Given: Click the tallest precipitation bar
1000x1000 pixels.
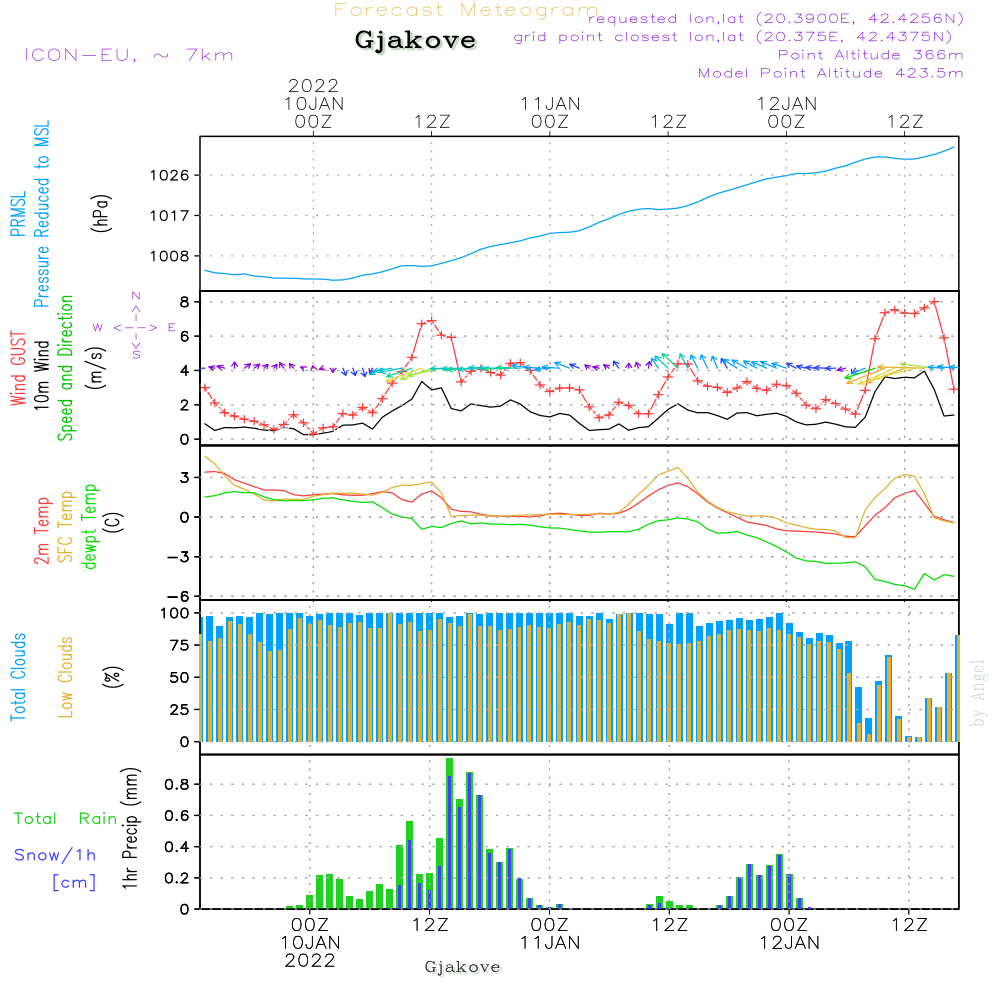Looking at the screenshot, I should pos(450,833).
